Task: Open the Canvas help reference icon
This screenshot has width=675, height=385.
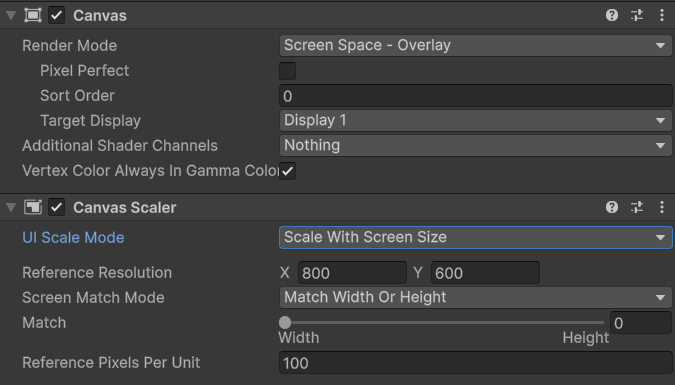Action: [x=612, y=16]
